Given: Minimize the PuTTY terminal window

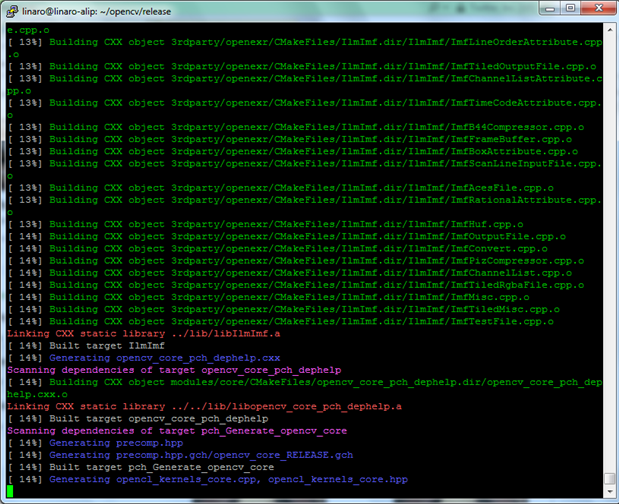Looking at the screenshot, I should pyautogui.click(x=550, y=8).
